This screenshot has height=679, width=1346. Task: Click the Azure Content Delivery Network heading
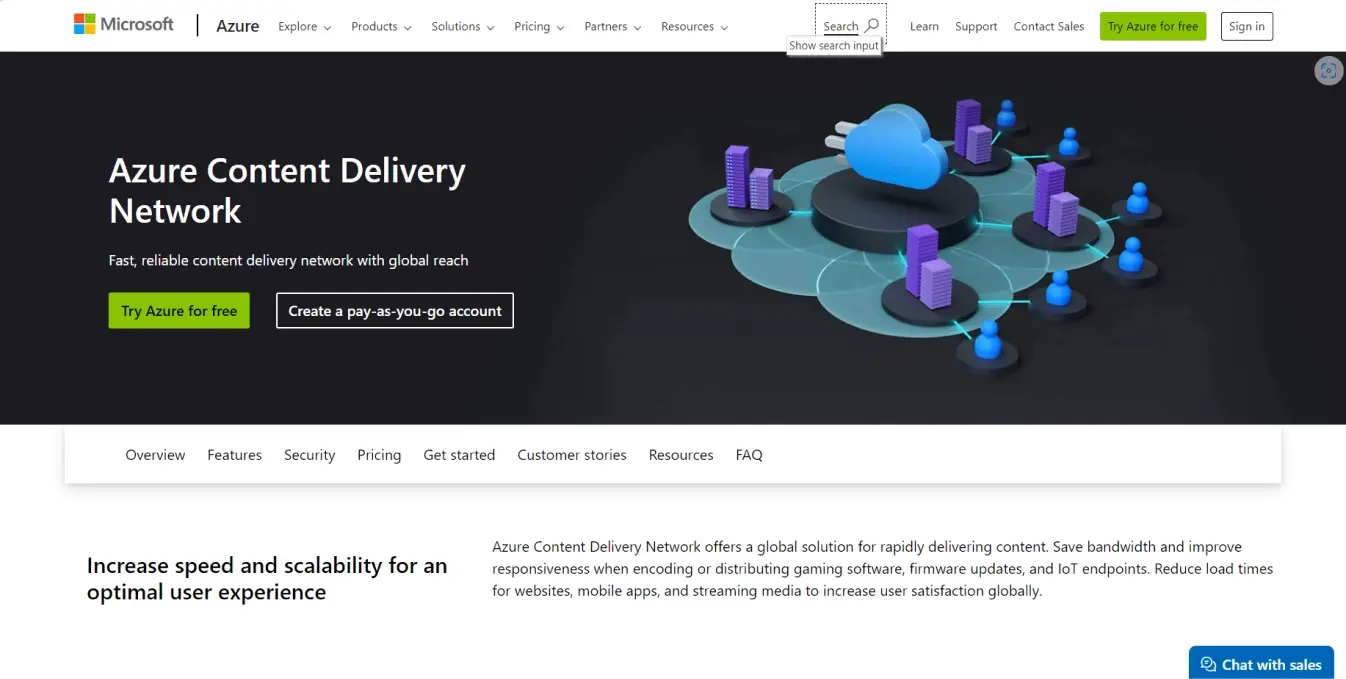coord(287,190)
